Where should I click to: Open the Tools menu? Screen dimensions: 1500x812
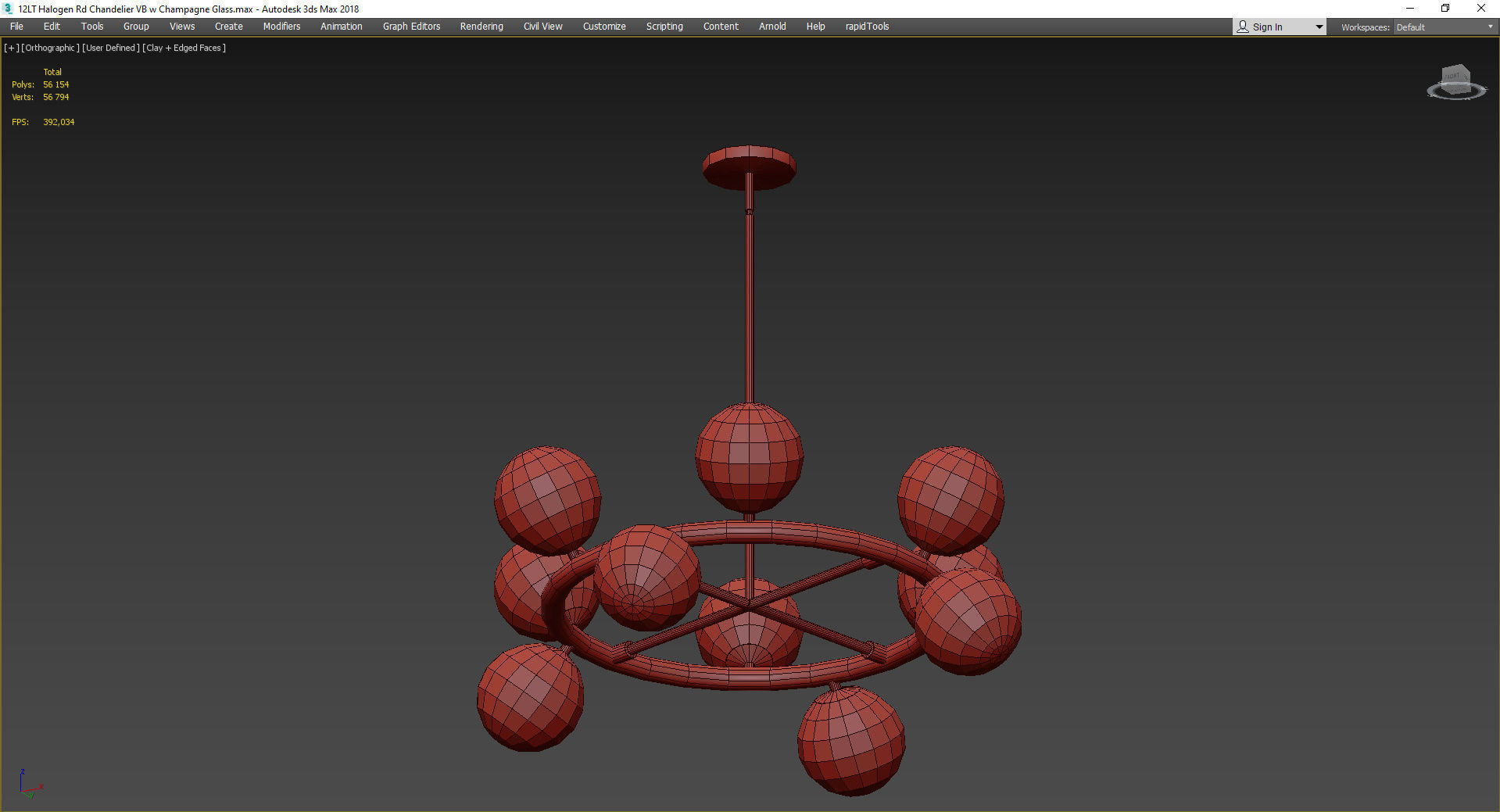coord(92,27)
